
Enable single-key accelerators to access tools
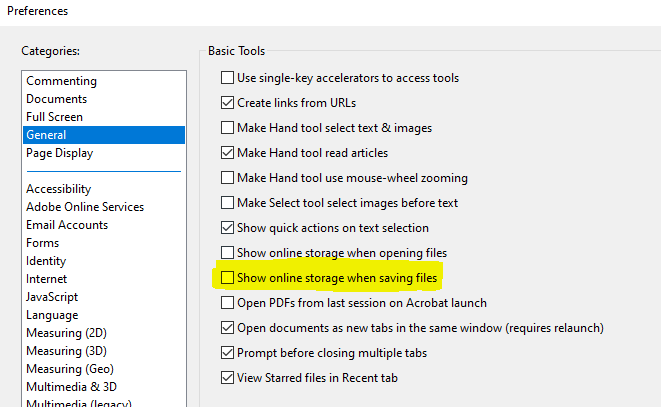coord(227,77)
